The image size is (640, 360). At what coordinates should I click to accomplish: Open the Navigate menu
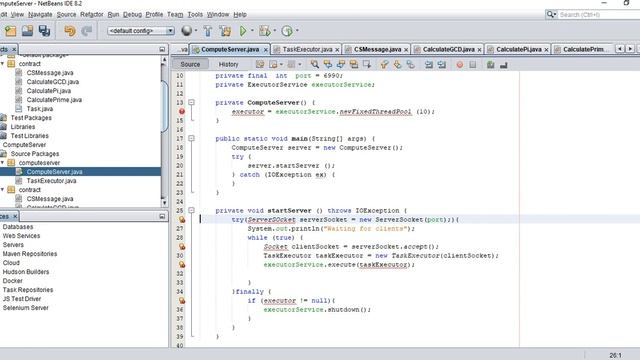click(x=40, y=15)
